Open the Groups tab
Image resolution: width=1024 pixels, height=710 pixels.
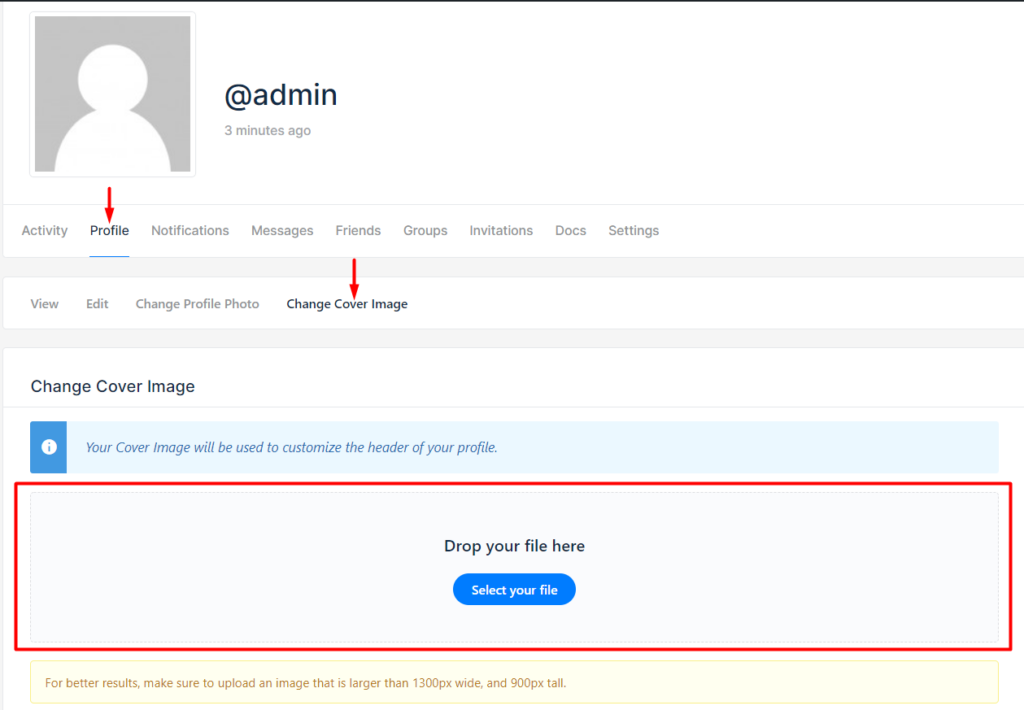point(425,231)
